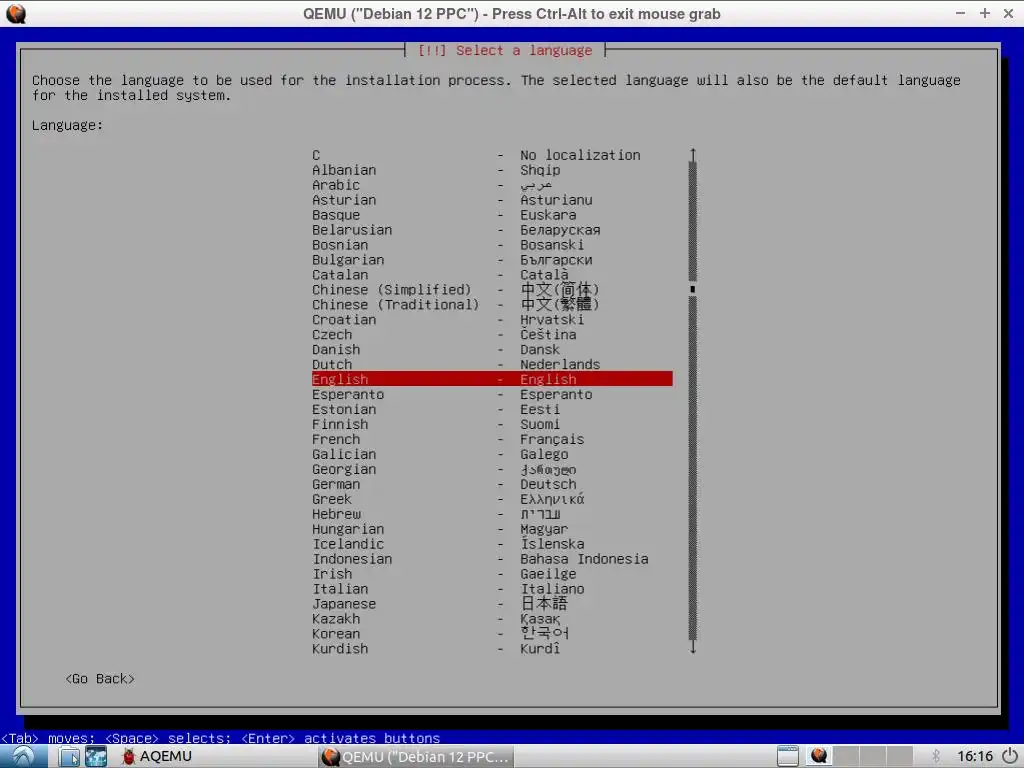Select Greek language

(x=492, y=499)
